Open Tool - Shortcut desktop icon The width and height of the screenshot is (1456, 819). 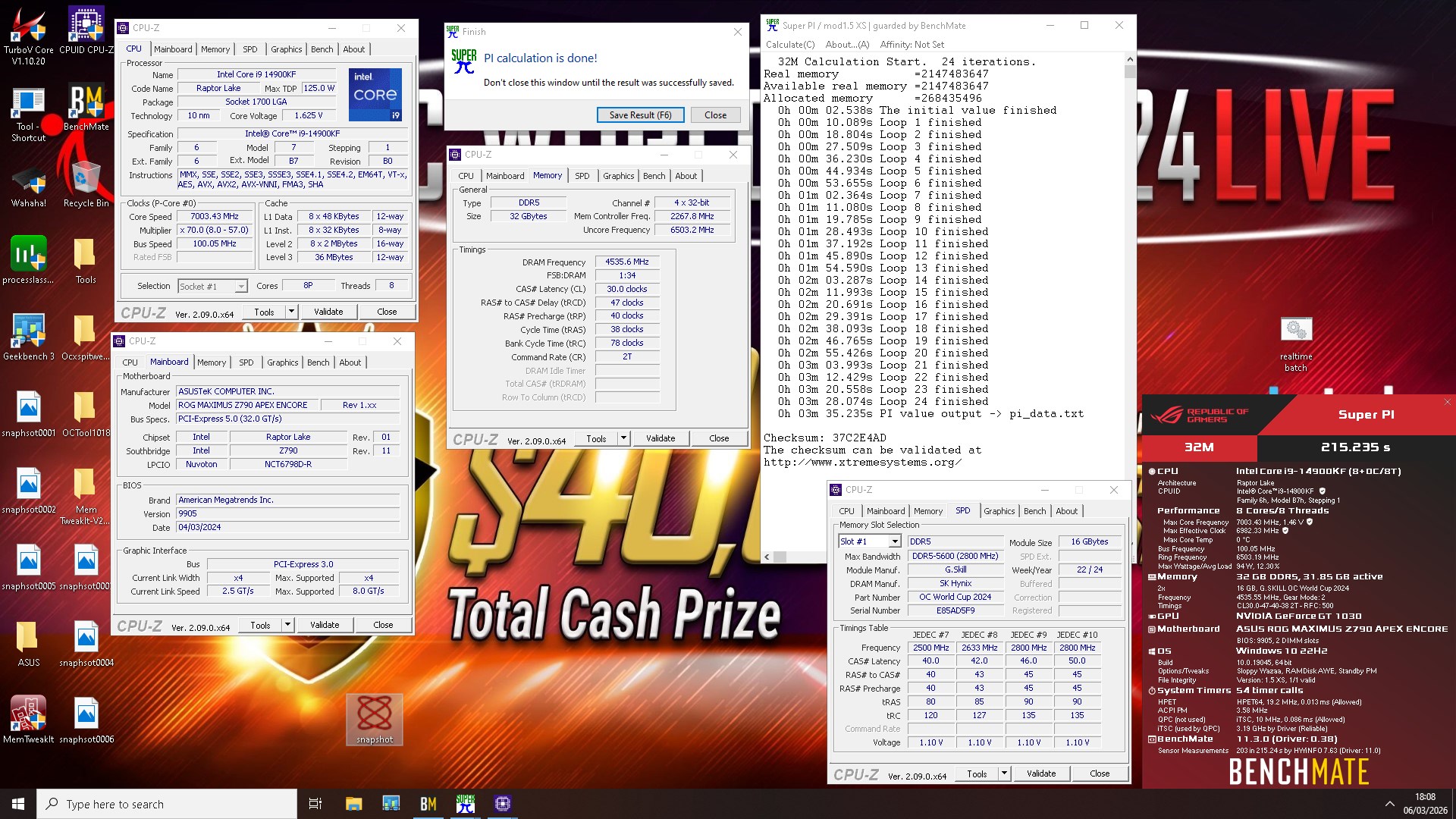pos(28,114)
